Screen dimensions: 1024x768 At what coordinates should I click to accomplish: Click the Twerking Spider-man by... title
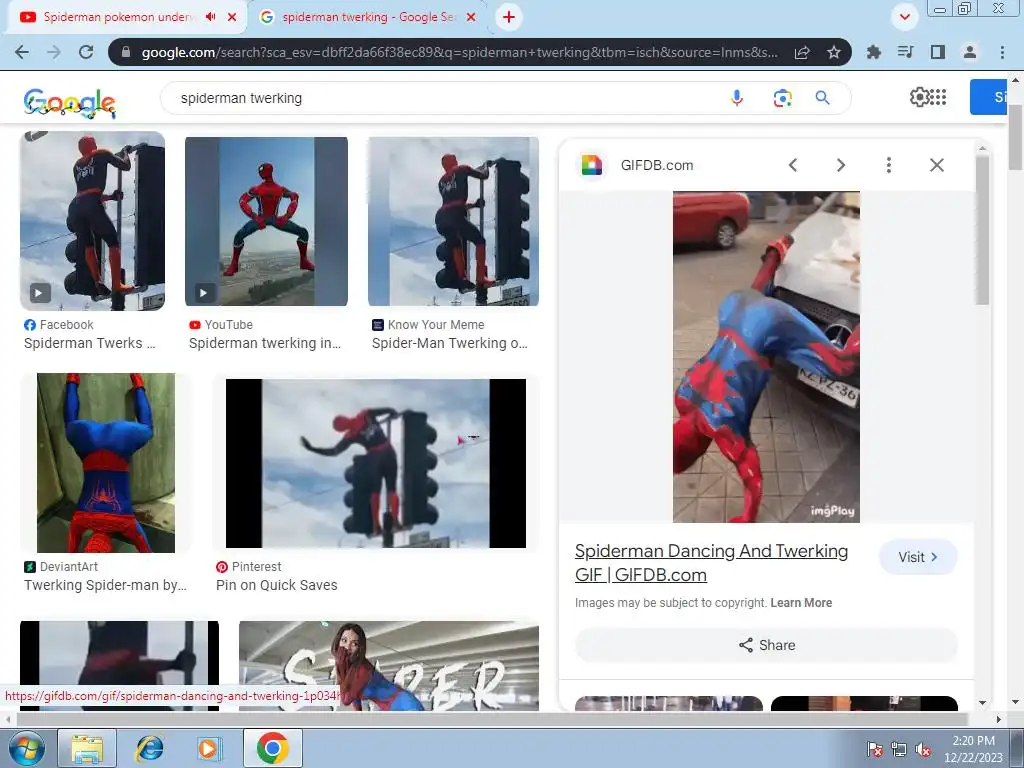(105, 585)
